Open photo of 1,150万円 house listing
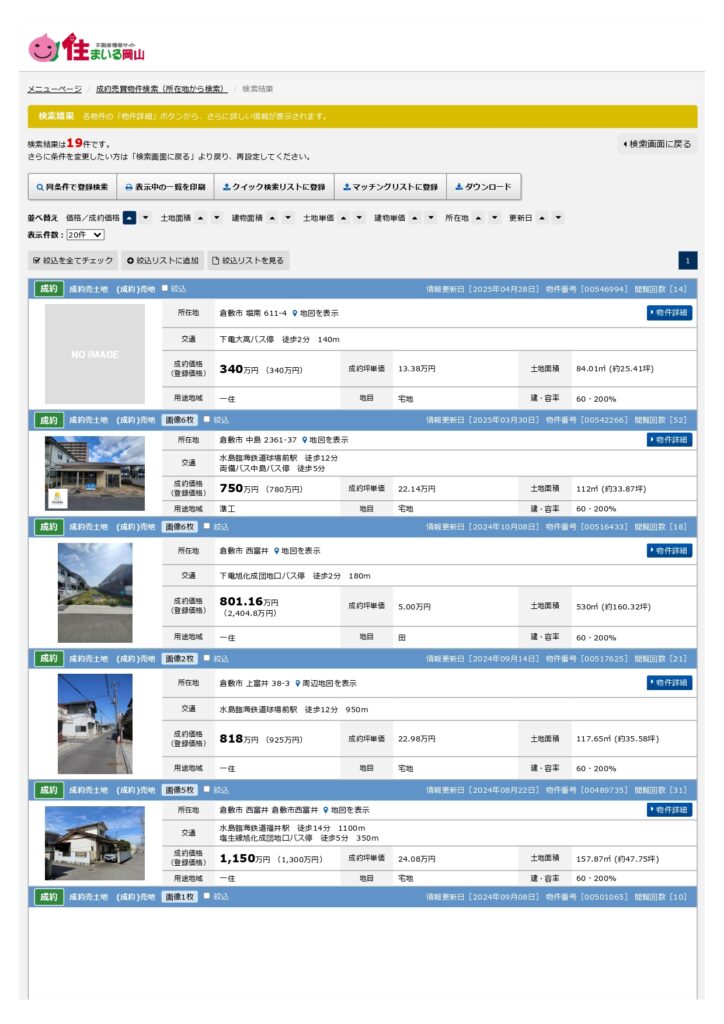The height and width of the screenshot is (1024, 724). 95,844
